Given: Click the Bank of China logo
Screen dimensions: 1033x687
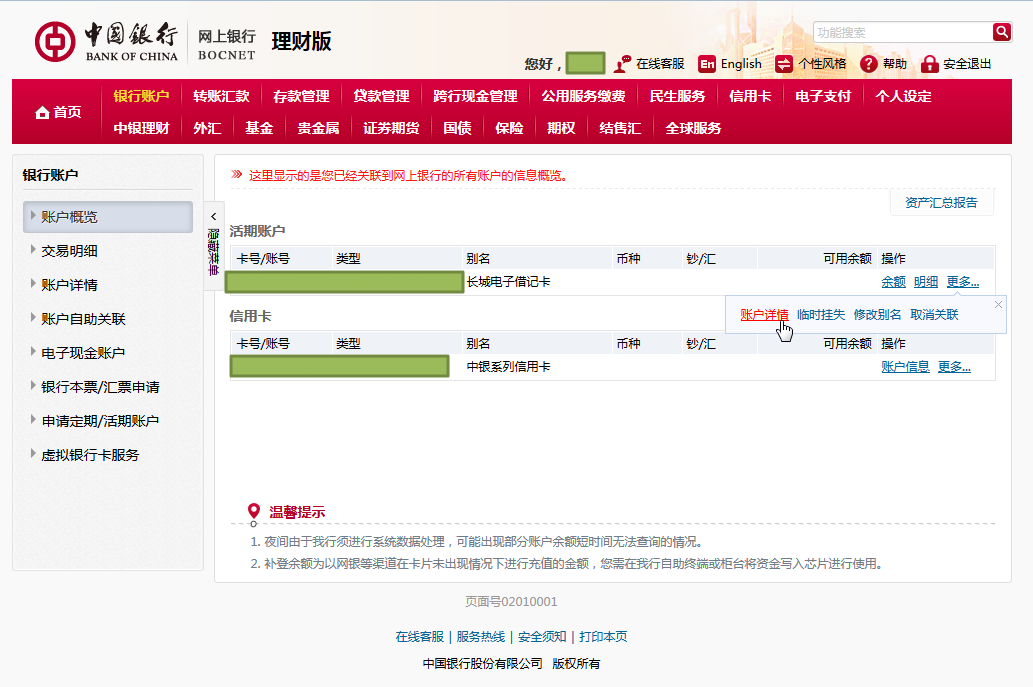Looking at the screenshot, I should [106, 41].
